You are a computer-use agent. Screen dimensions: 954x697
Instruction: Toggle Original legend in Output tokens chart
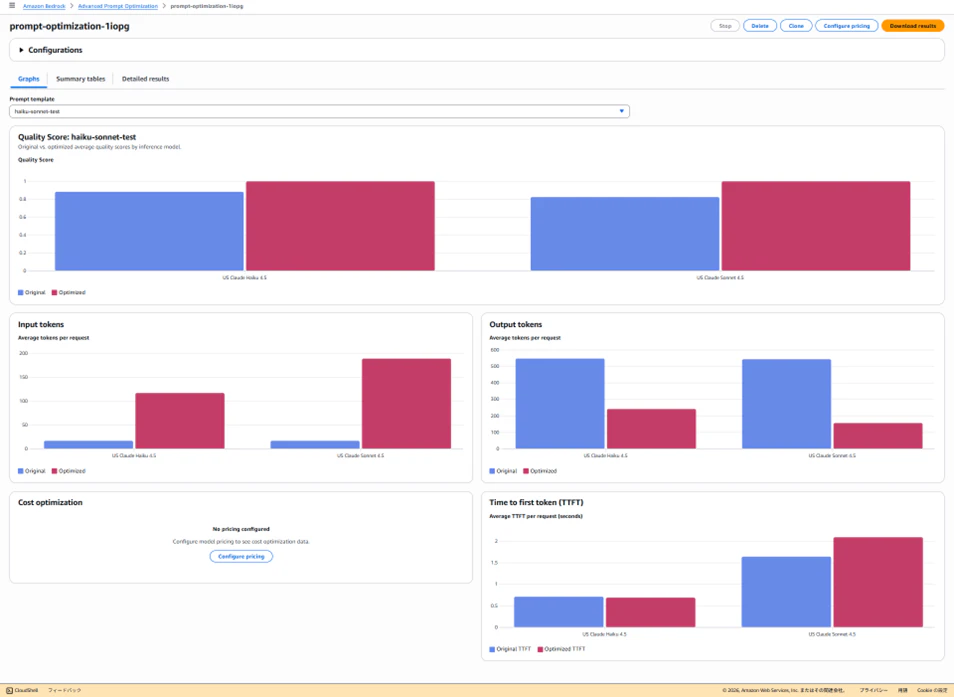point(503,471)
